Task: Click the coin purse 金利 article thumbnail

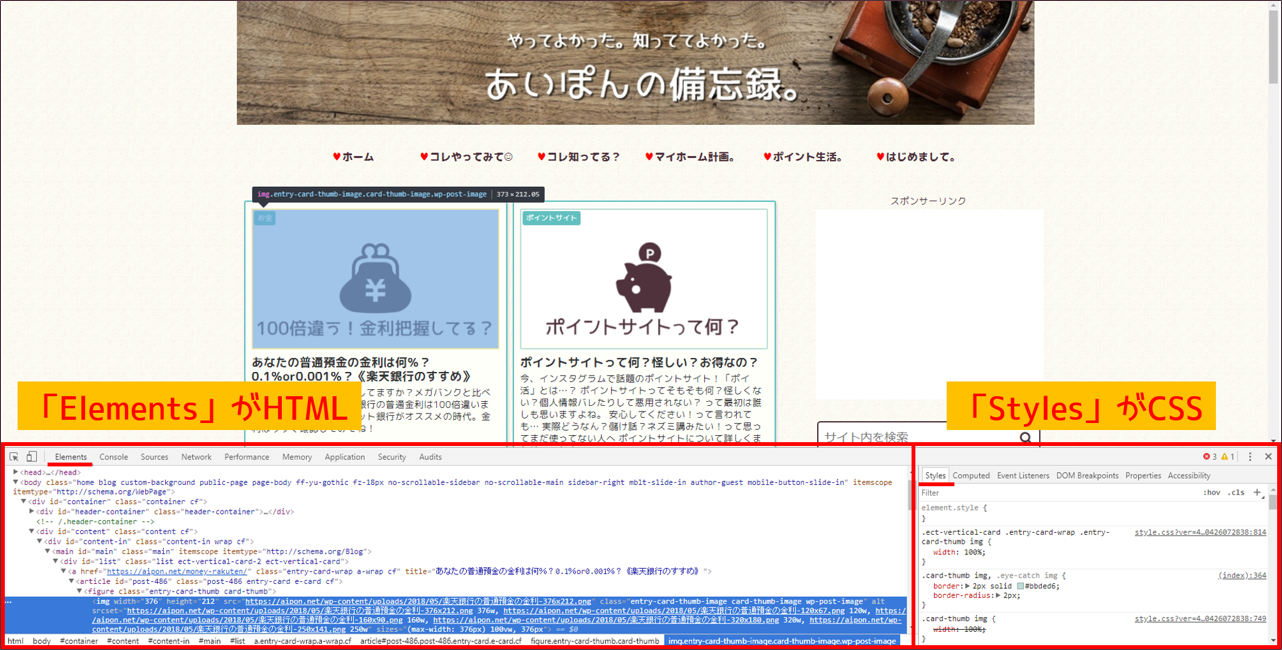Action: tap(375, 279)
